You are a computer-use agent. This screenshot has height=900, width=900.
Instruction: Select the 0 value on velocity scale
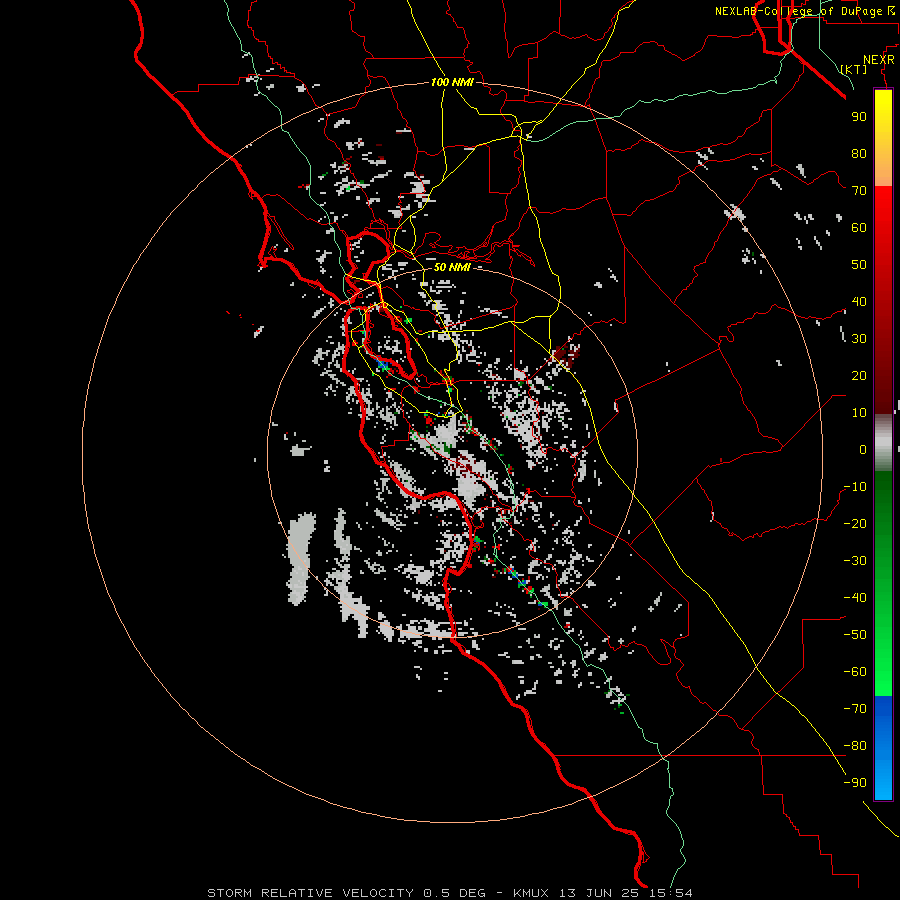click(863, 450)
